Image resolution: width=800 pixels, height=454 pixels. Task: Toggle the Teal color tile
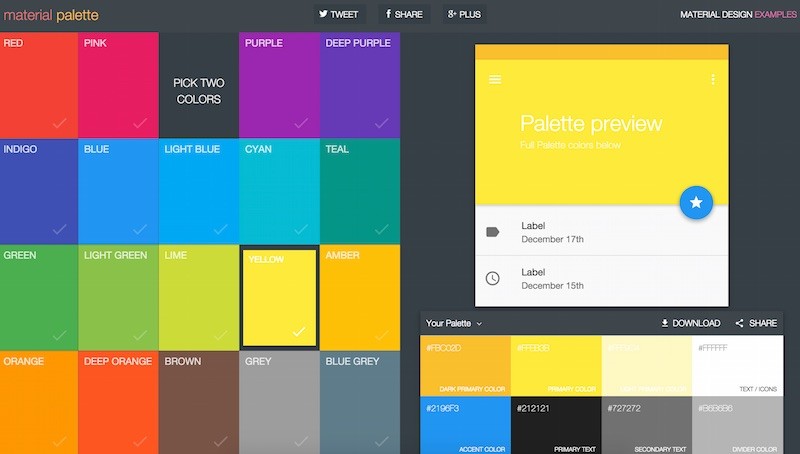(359, 190)
